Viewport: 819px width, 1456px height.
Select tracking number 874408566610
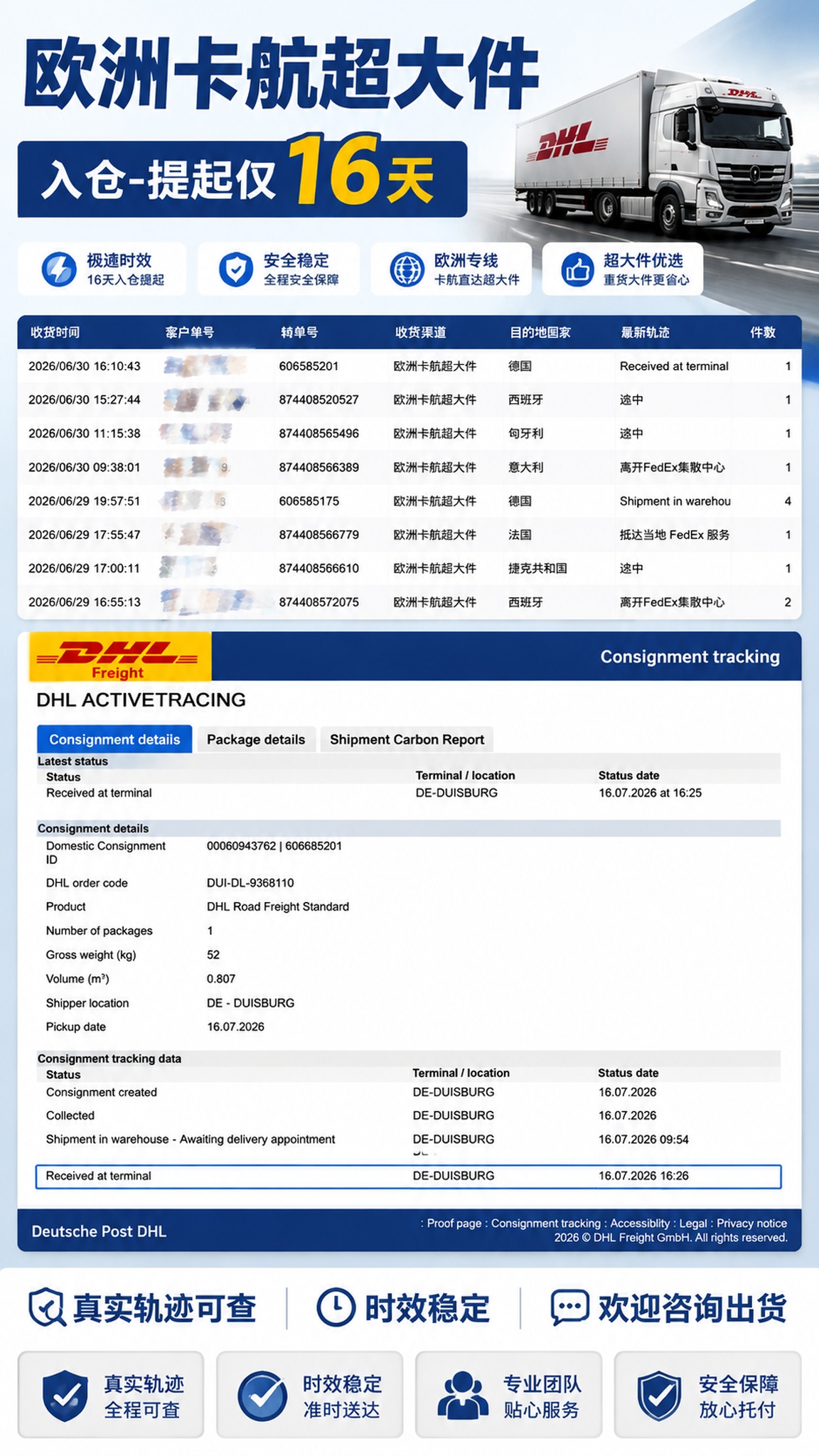(x=318, y=568)
